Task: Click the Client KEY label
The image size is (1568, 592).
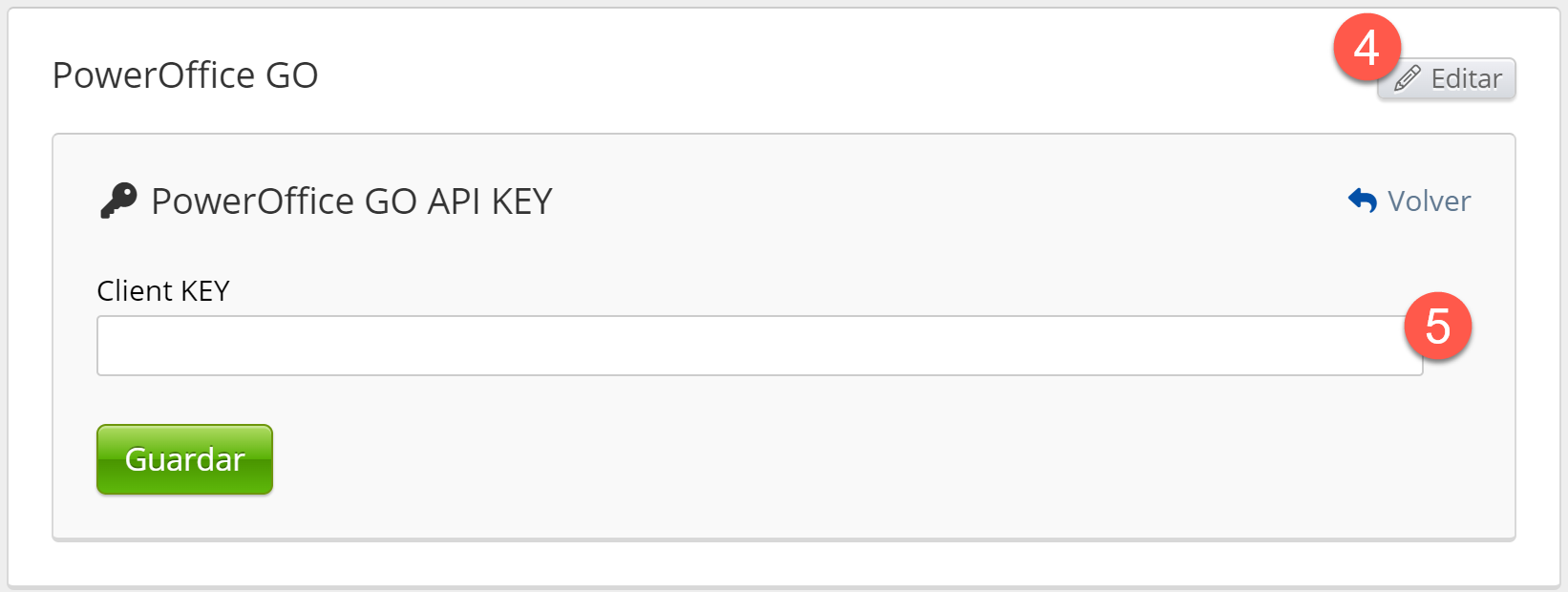Action: click(x=163, y=291)
